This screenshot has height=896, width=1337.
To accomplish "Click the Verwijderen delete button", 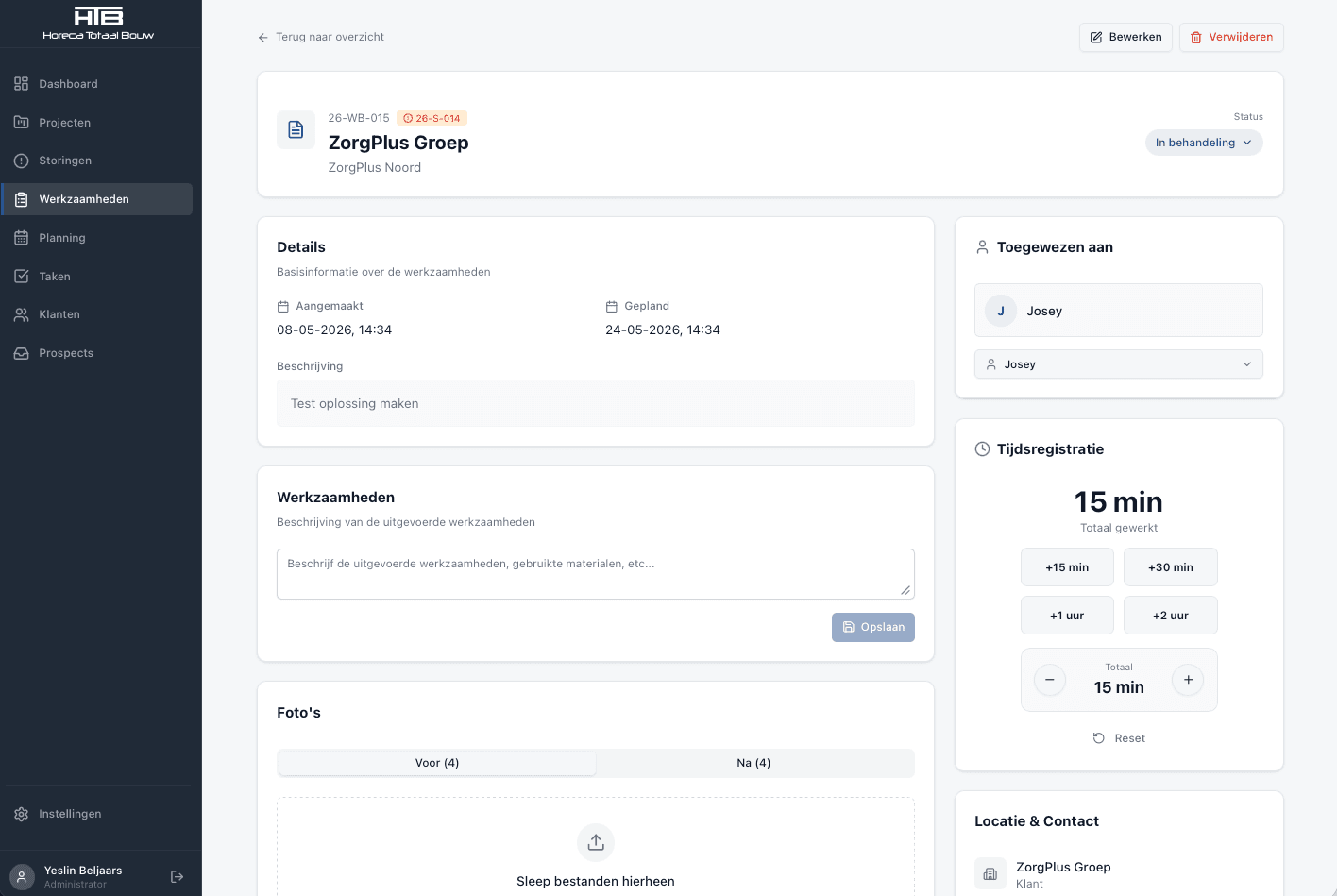I will tap(1231, 37).
